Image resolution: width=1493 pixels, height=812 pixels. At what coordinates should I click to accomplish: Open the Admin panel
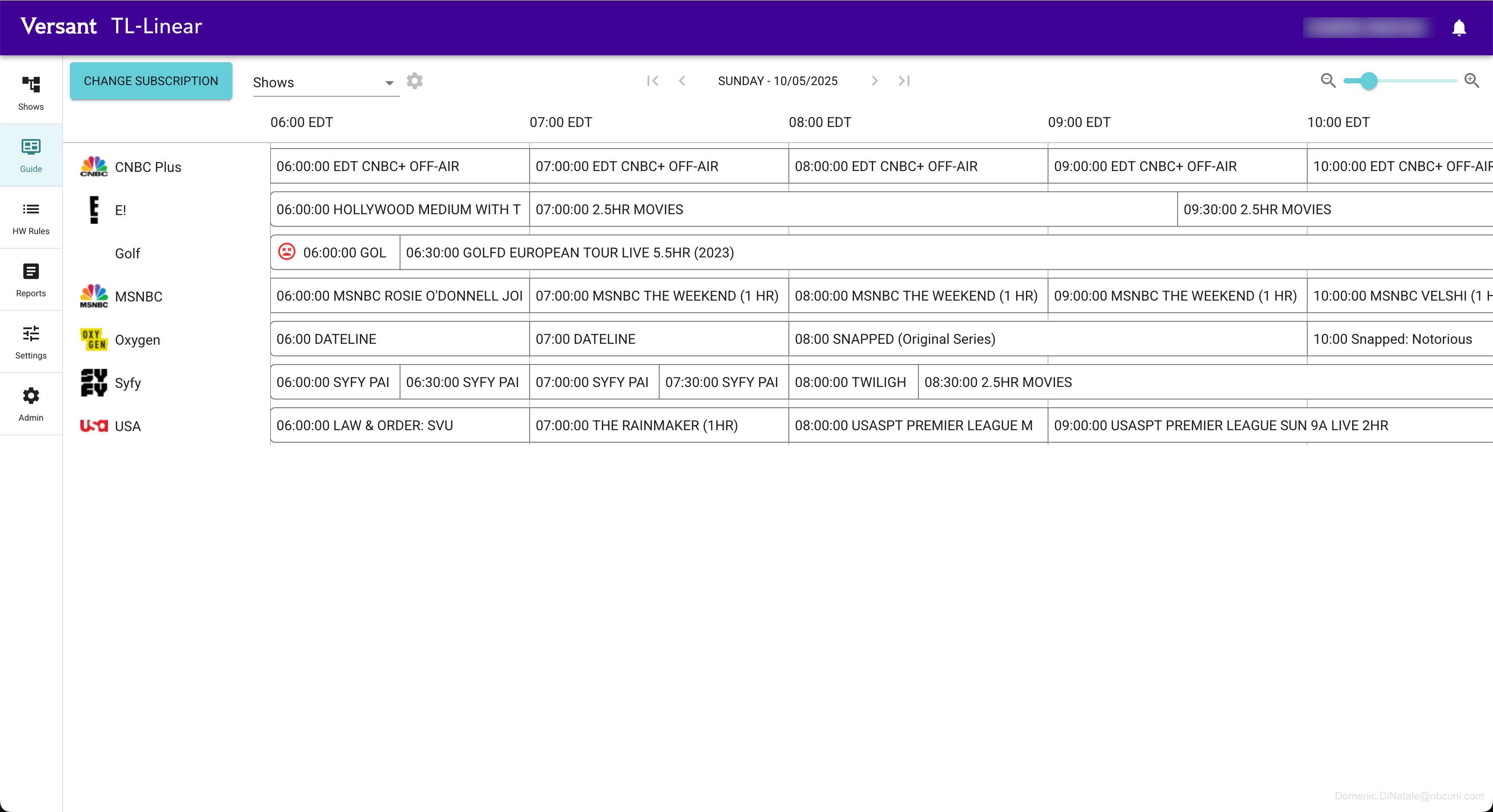30,403
